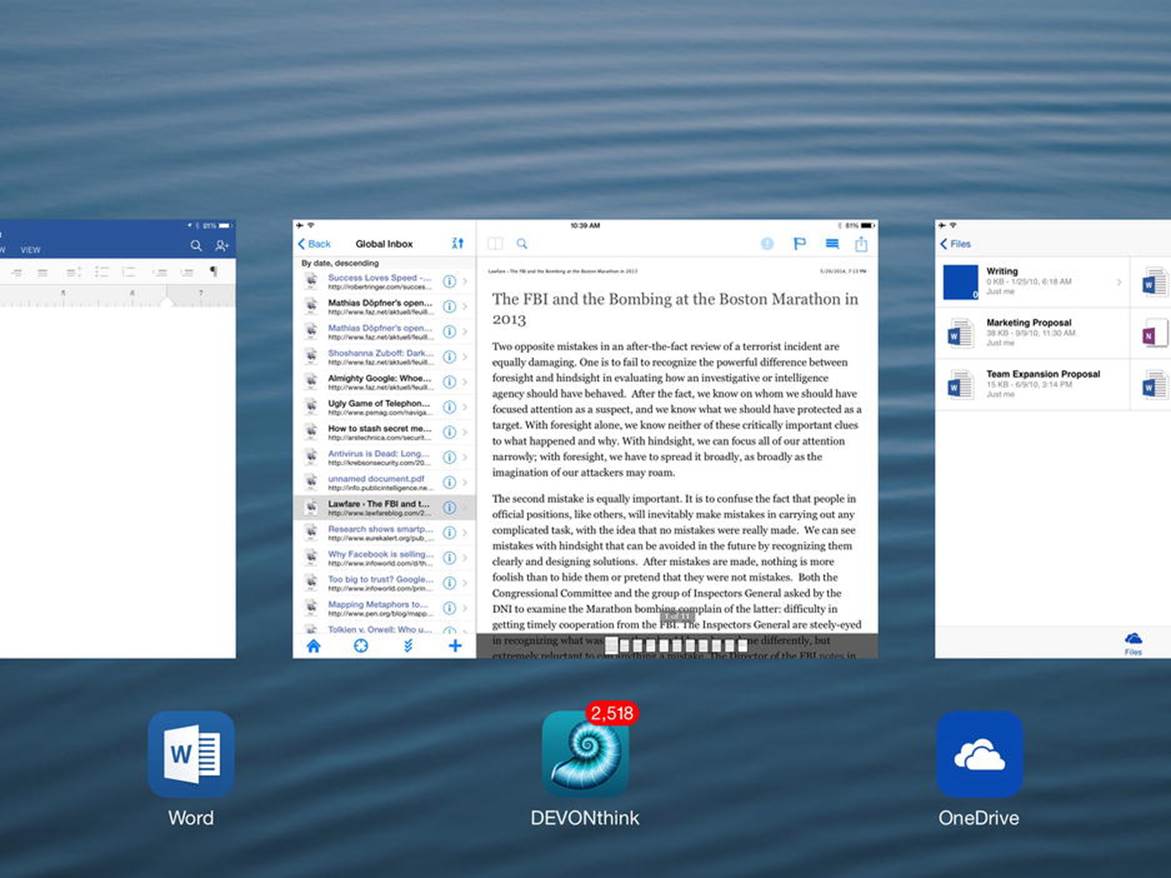Open info for Success Loves Speed item
The height and width of the screenshot is (878, 1171).
point(450,281)
